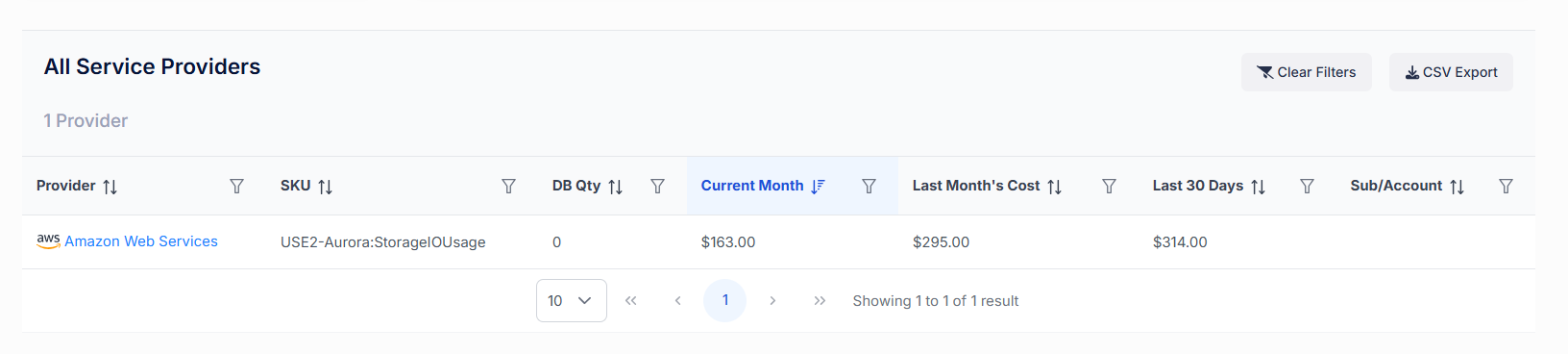Toggle the Current Month sort order

click(818, 187)
